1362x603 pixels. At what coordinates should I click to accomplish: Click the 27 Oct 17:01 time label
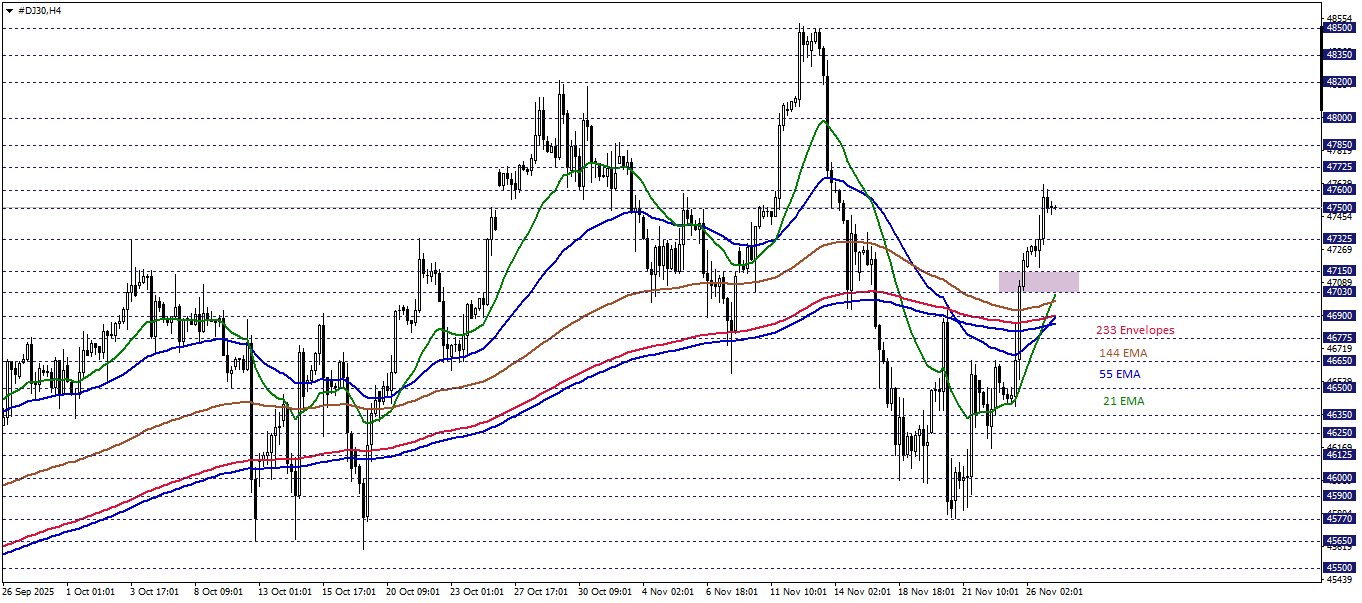click(x=539, y=592)
